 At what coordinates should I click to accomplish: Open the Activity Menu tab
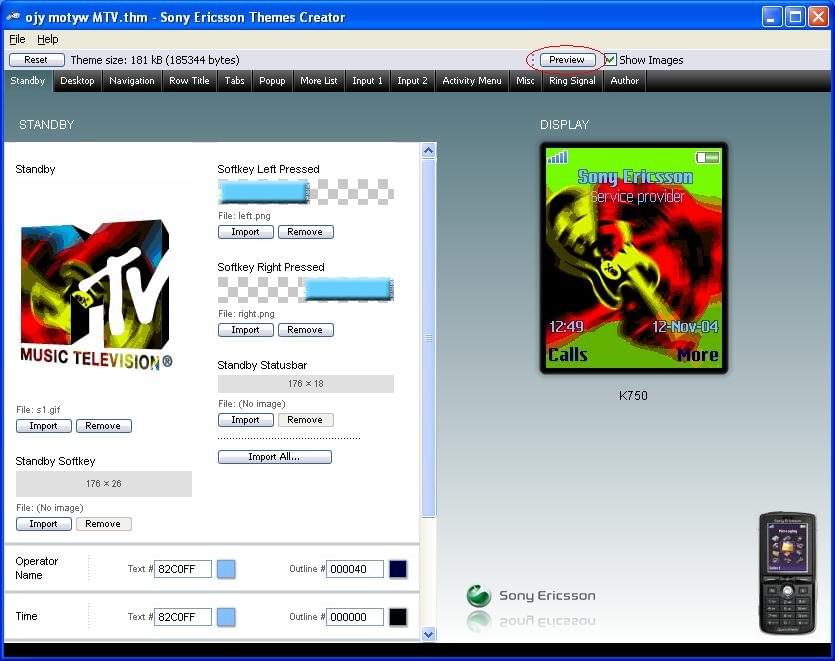(x=472, y=81)
